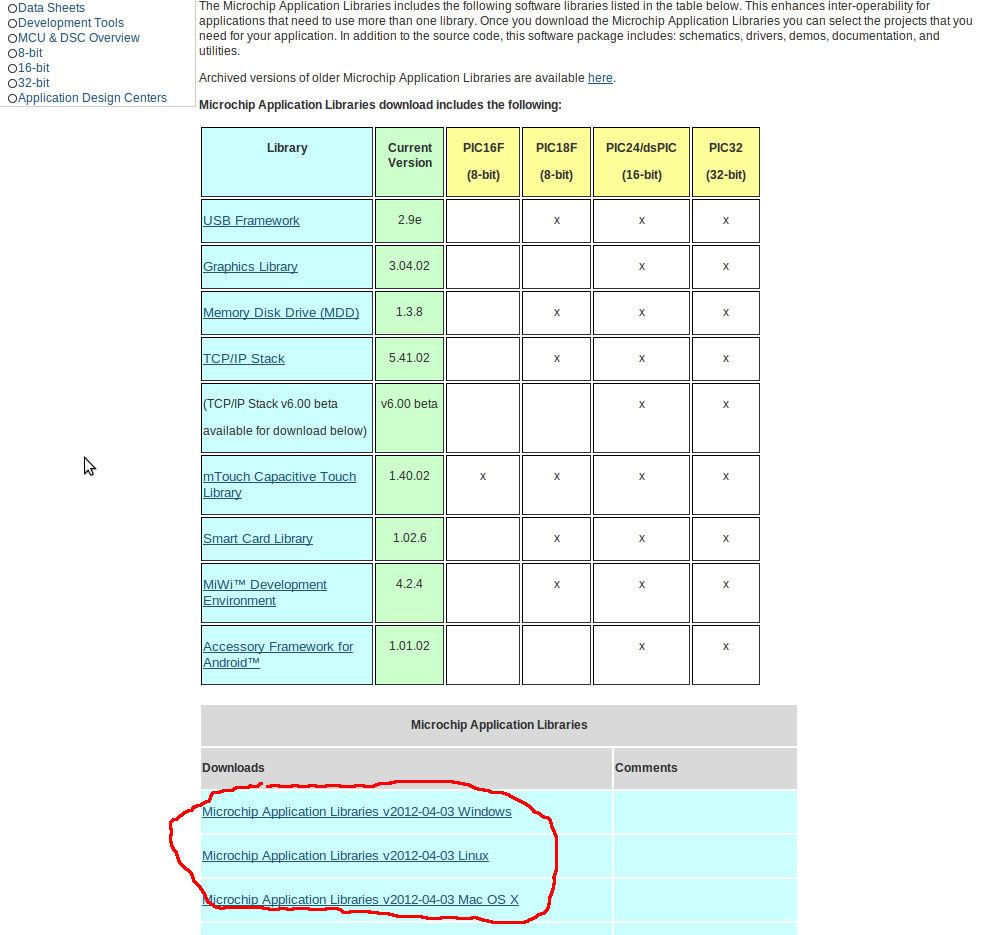The width and height of the screenshot is (996, 935).
Task: Open the Graphics Library link
Action: coord(250,267)
